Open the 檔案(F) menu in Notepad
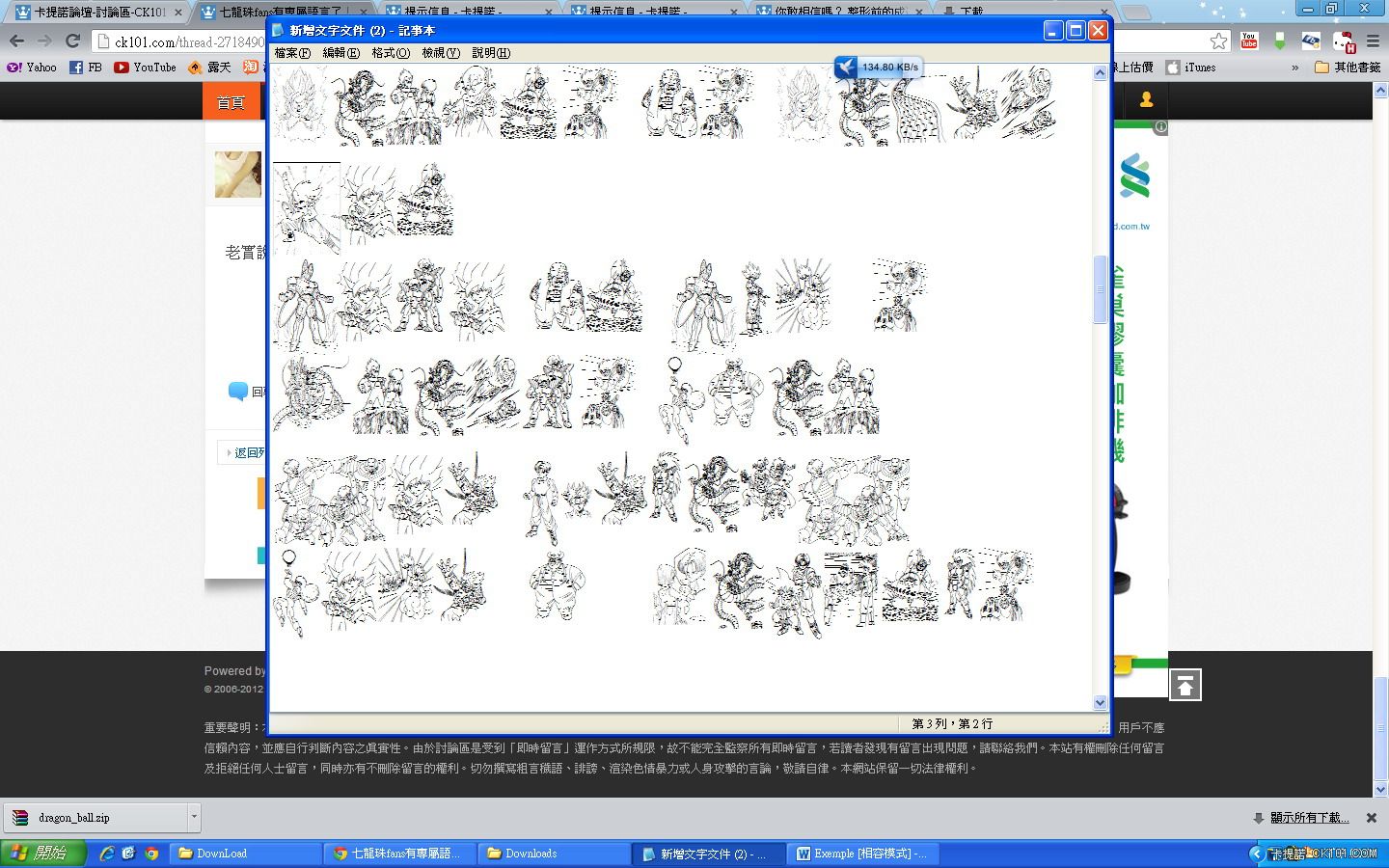Screen dimensions: 1389x868 coord(292,53)
